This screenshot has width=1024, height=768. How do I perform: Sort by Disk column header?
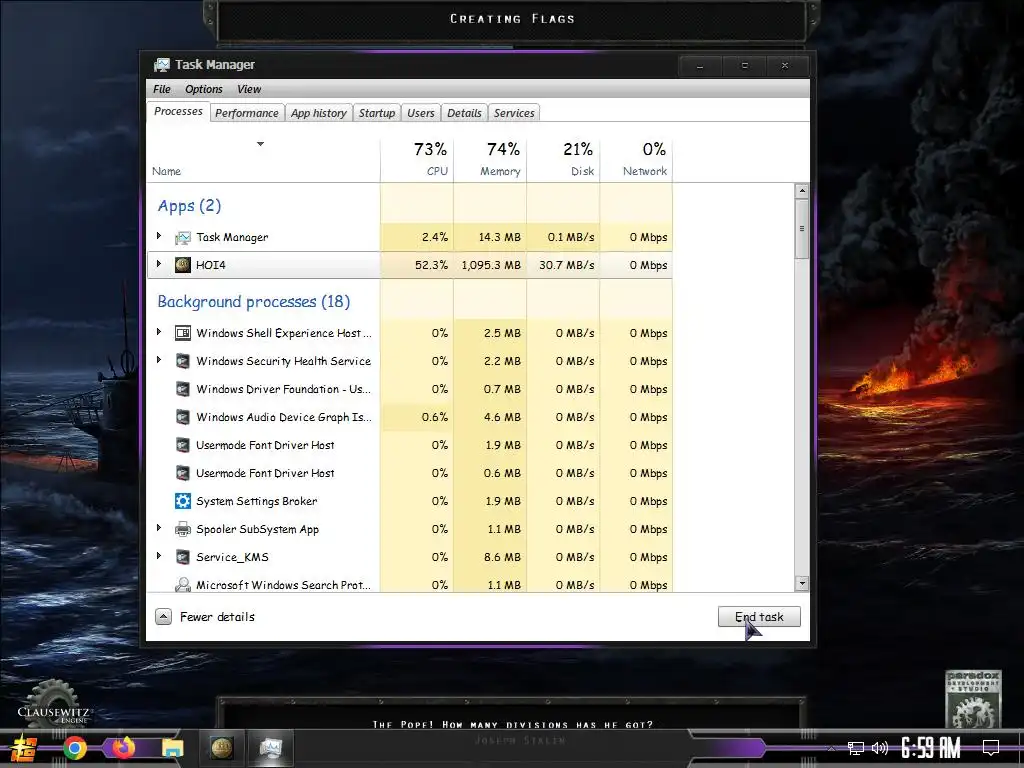pos(564,159)
